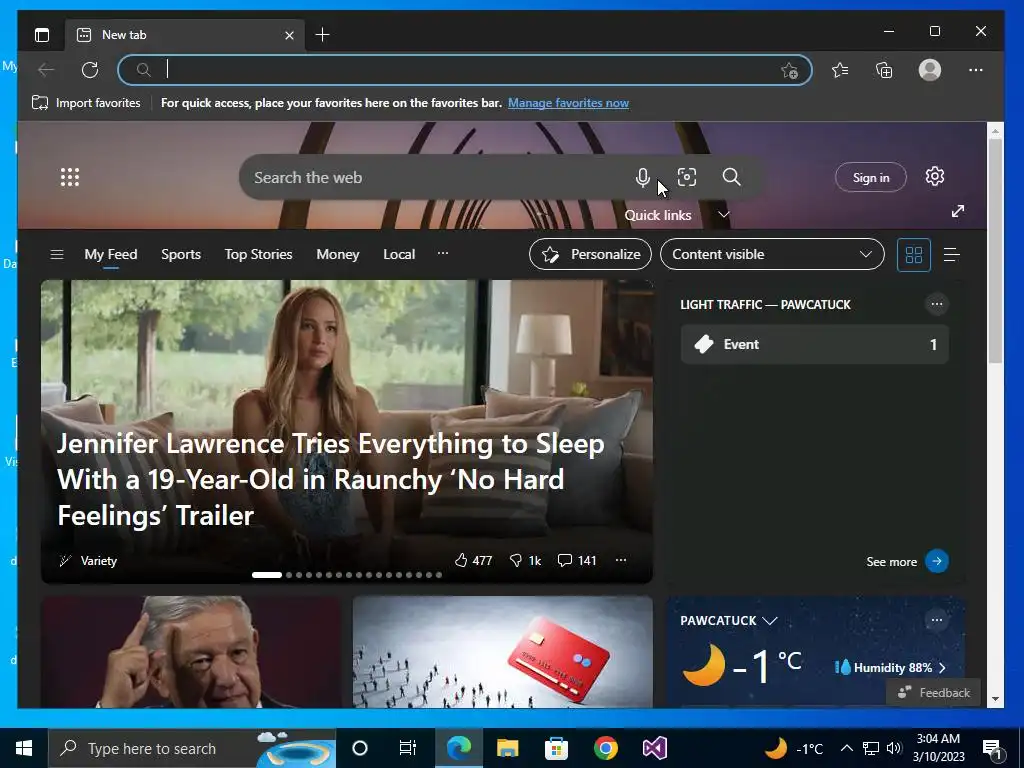Open Visual Studio from the taskbar
Image resolution: width=1024 pixels, height=768 pixels.
654,748
